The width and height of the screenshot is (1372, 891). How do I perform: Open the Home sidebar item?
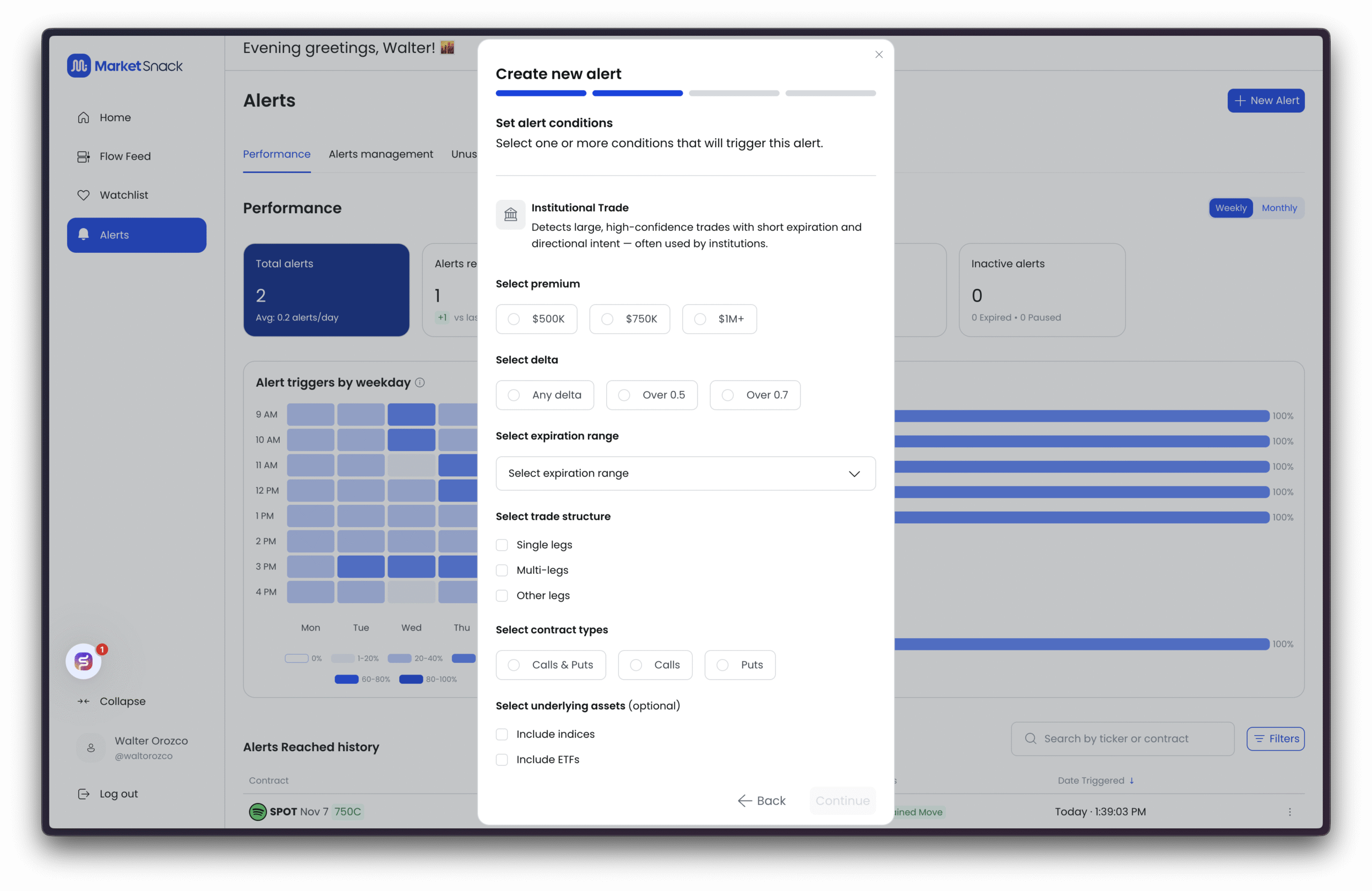pyautogui.click(x=114, y=117)
